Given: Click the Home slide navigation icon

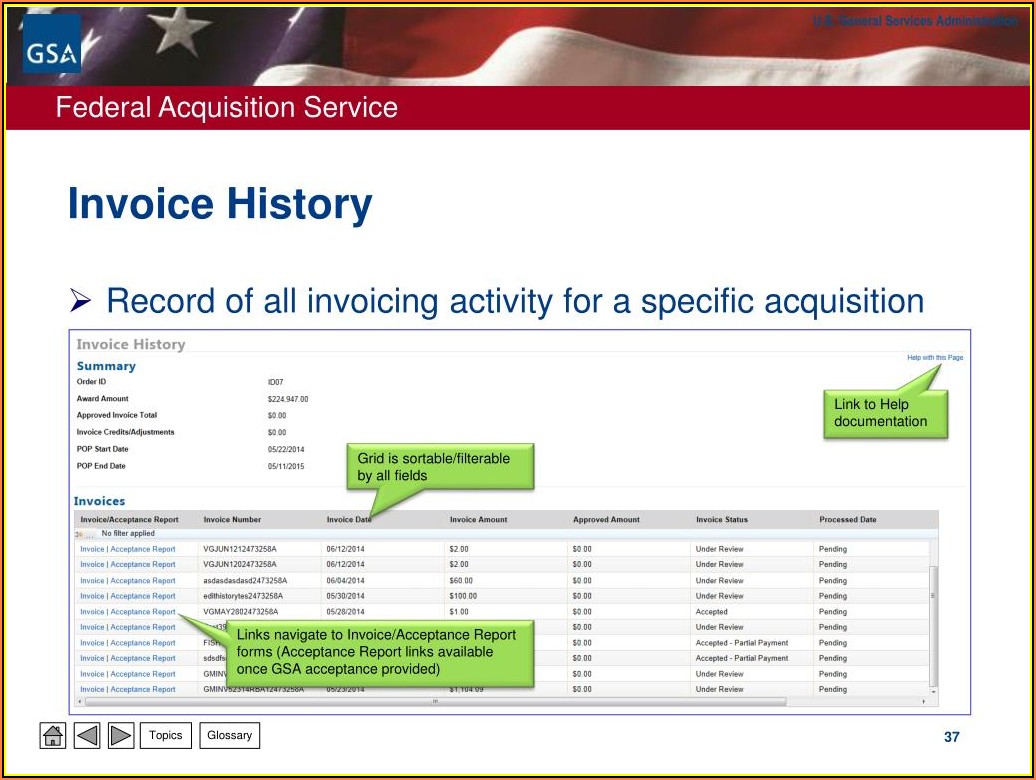Looking at the screenshot, I should coord(53,736).
